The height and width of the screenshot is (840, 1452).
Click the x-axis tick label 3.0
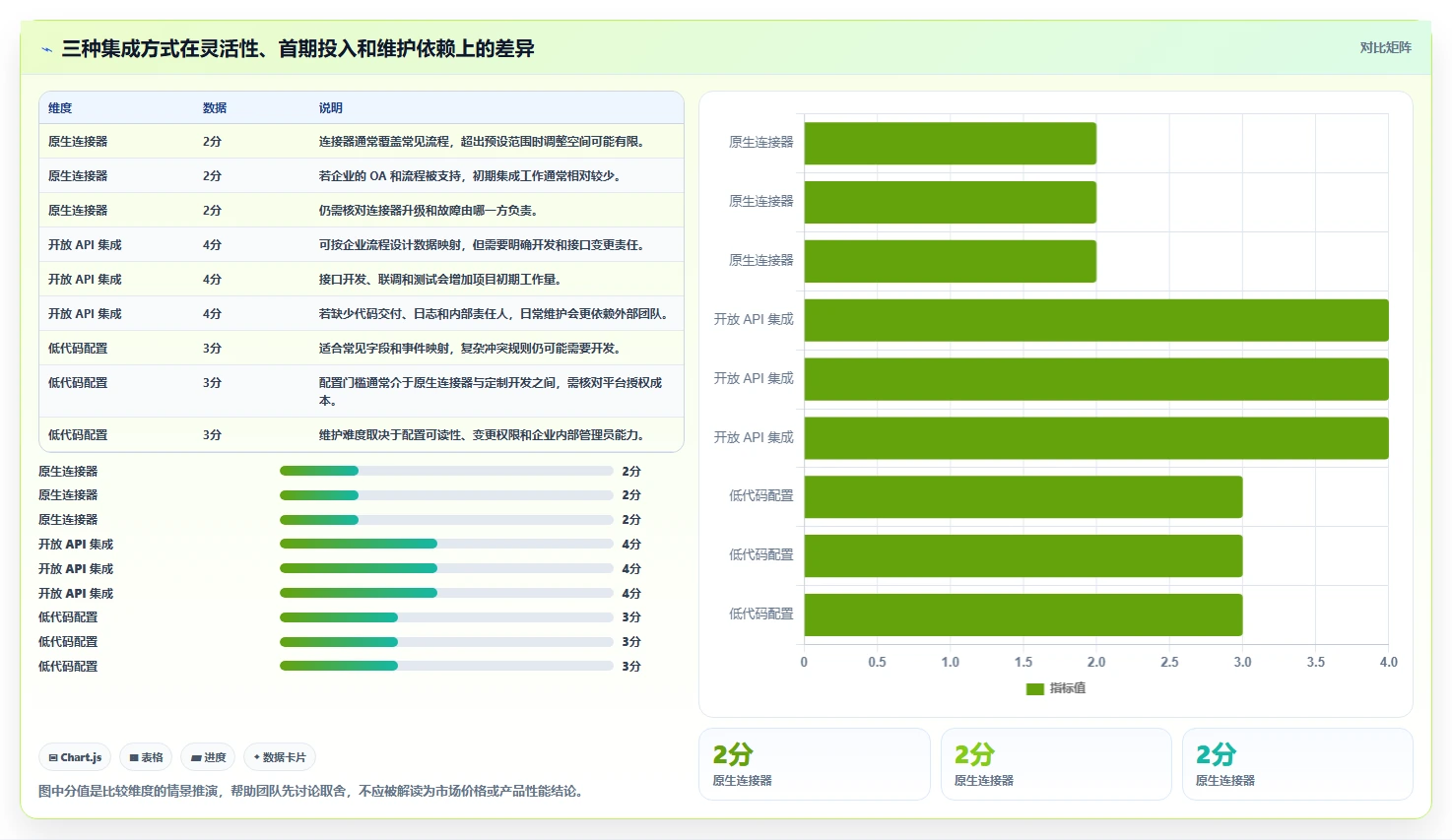[x=1242, y=663]
